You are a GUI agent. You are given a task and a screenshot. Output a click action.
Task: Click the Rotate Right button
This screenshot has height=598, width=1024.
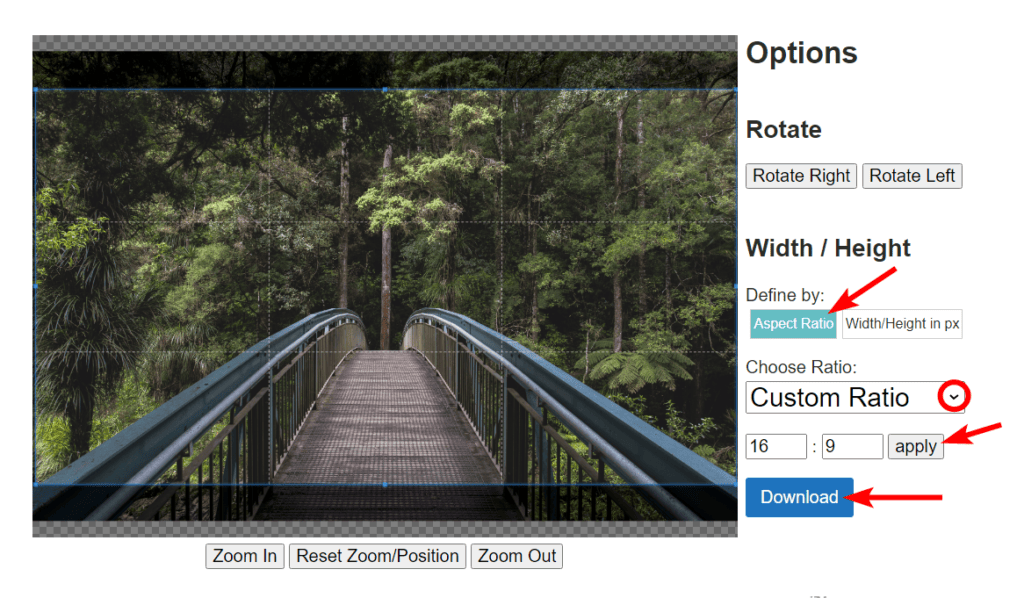coord(801,176)
